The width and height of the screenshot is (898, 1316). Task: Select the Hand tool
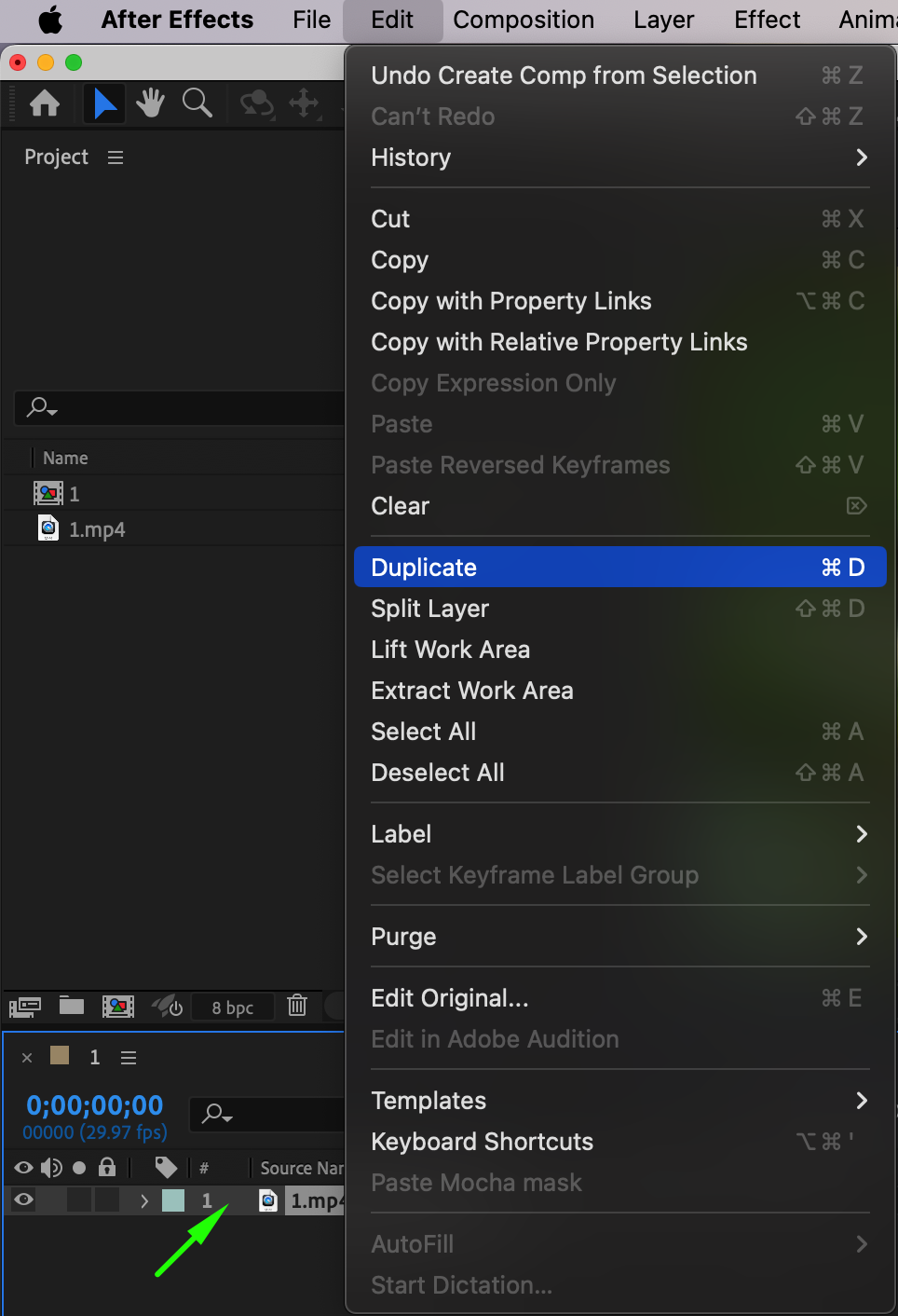[x=150, y=103]
